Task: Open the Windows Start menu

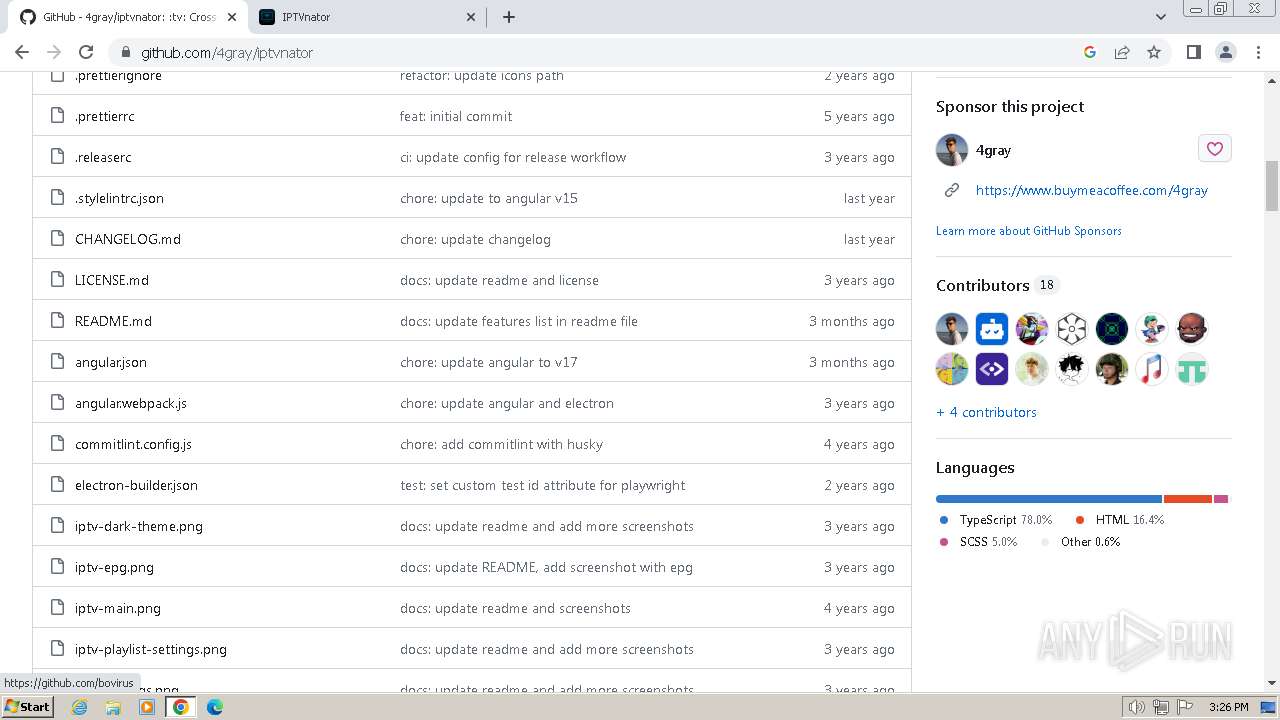Action: point(28,706)
